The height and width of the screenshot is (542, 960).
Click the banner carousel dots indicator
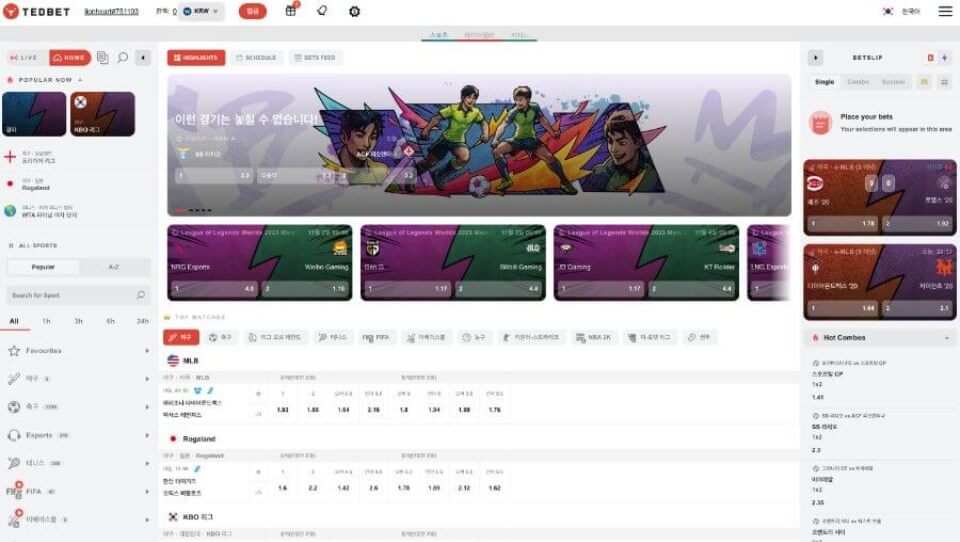193,210
